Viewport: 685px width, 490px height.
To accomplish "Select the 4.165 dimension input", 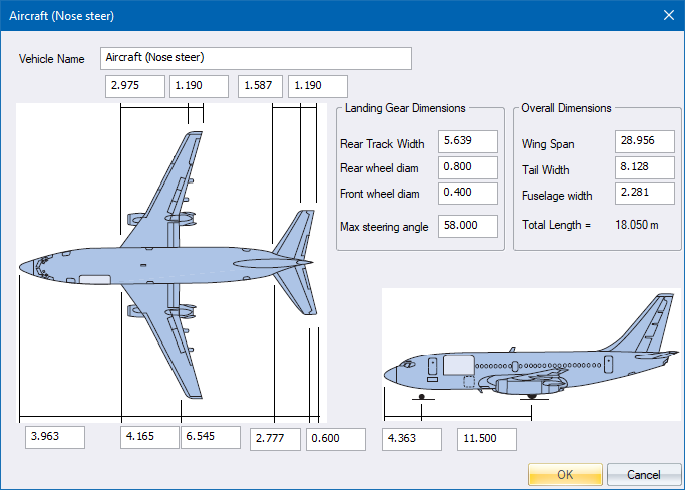I will 149,437.
